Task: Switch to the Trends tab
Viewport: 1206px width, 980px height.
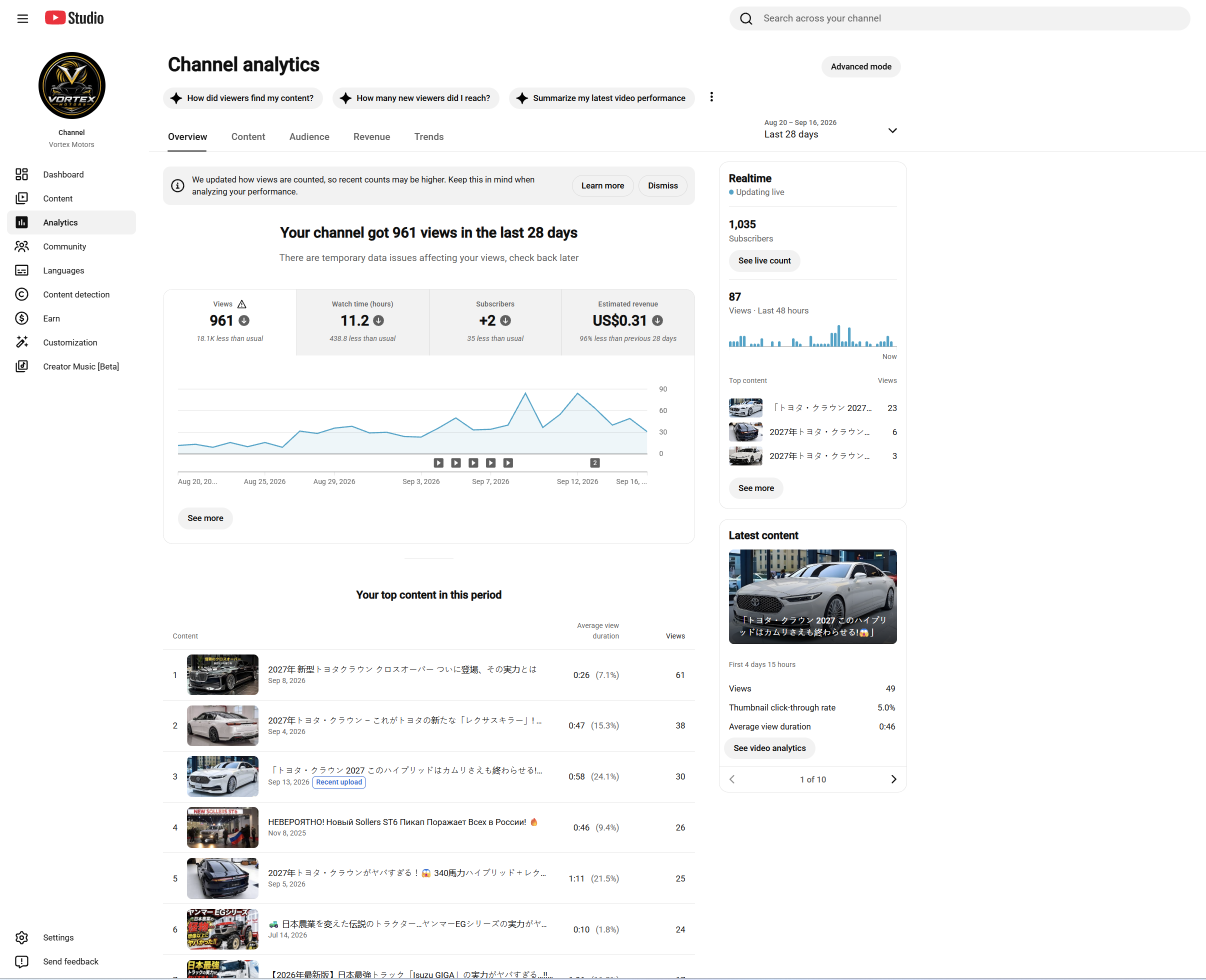Action: (428, 136)
